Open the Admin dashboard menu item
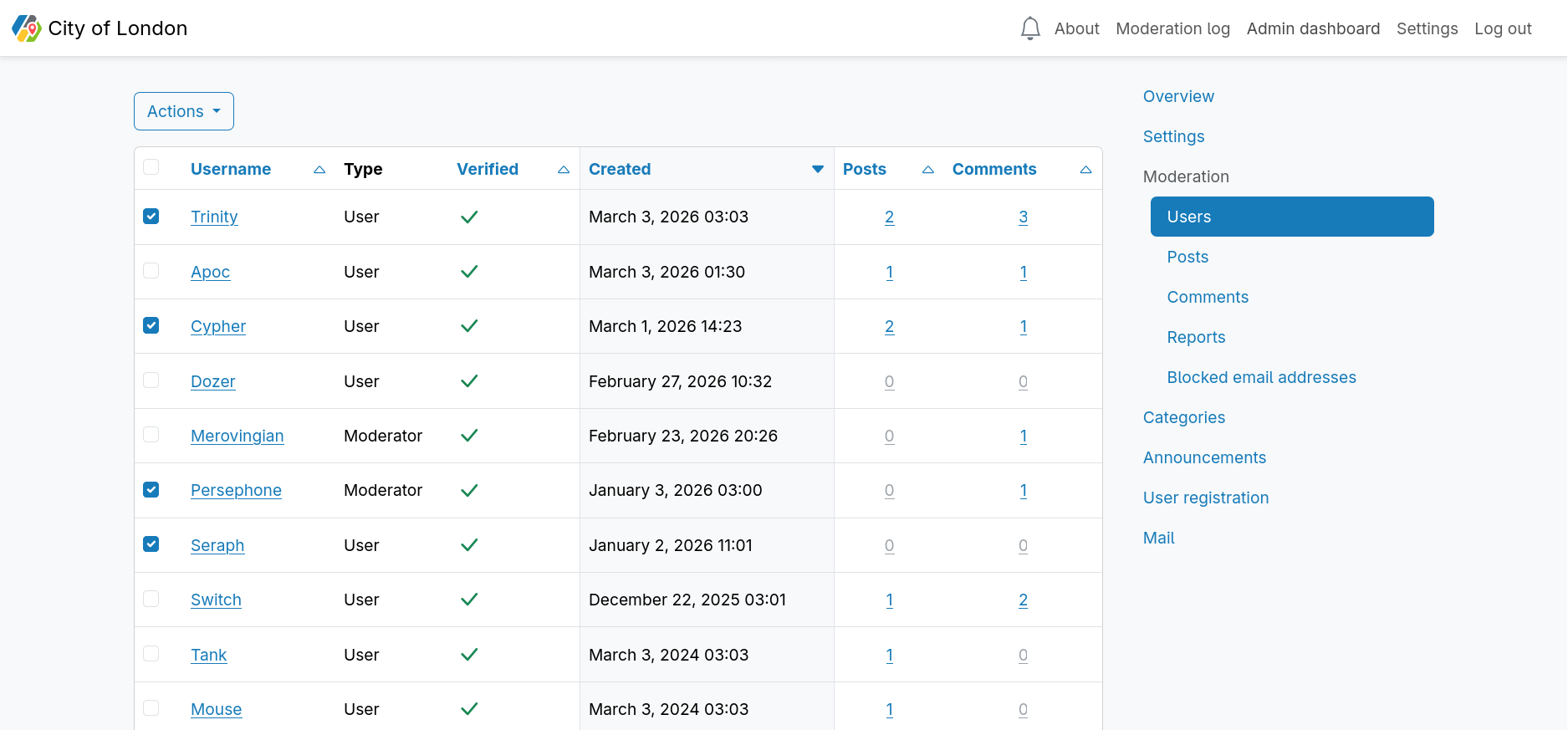This screenshot has height=730, width=1568. [1313, 28]
